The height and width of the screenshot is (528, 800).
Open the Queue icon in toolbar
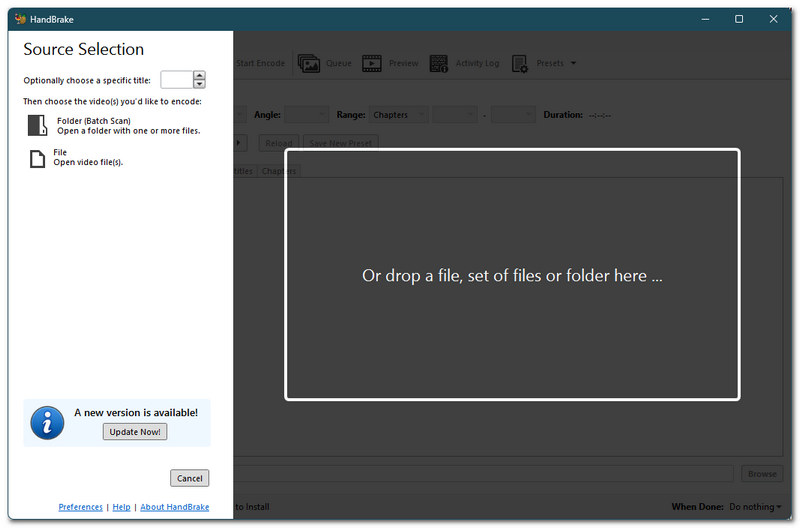point(309,63)
